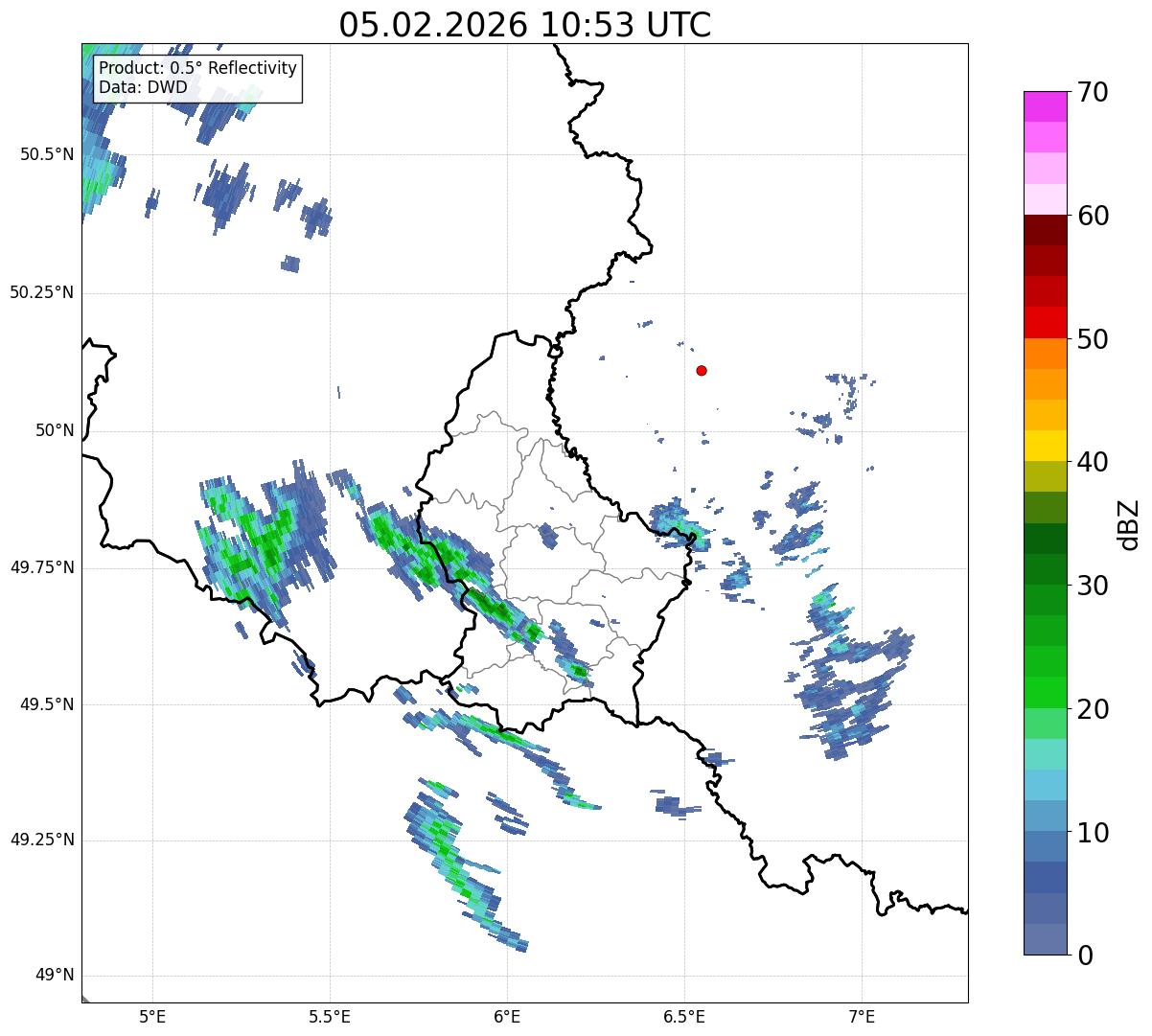The image size is (1152, 1036).
Task: Click the colorbar tick label 0
Action: (x=1085, y=955)
